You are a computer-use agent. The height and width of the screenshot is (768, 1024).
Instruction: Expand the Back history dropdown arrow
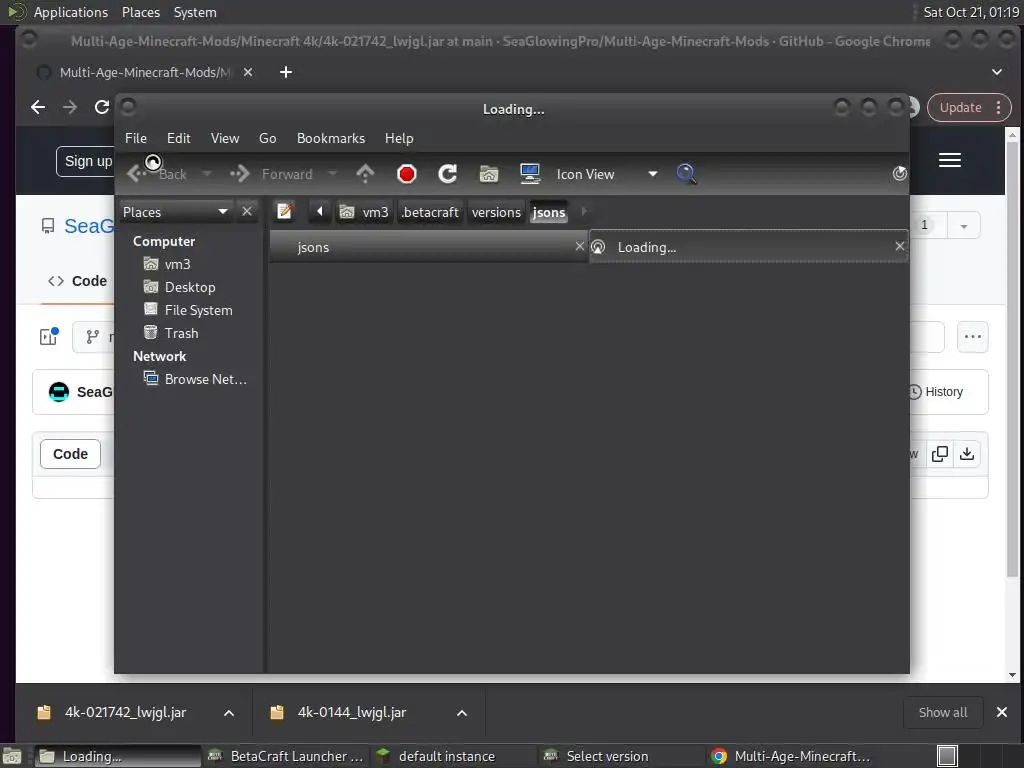pos(207,174)
